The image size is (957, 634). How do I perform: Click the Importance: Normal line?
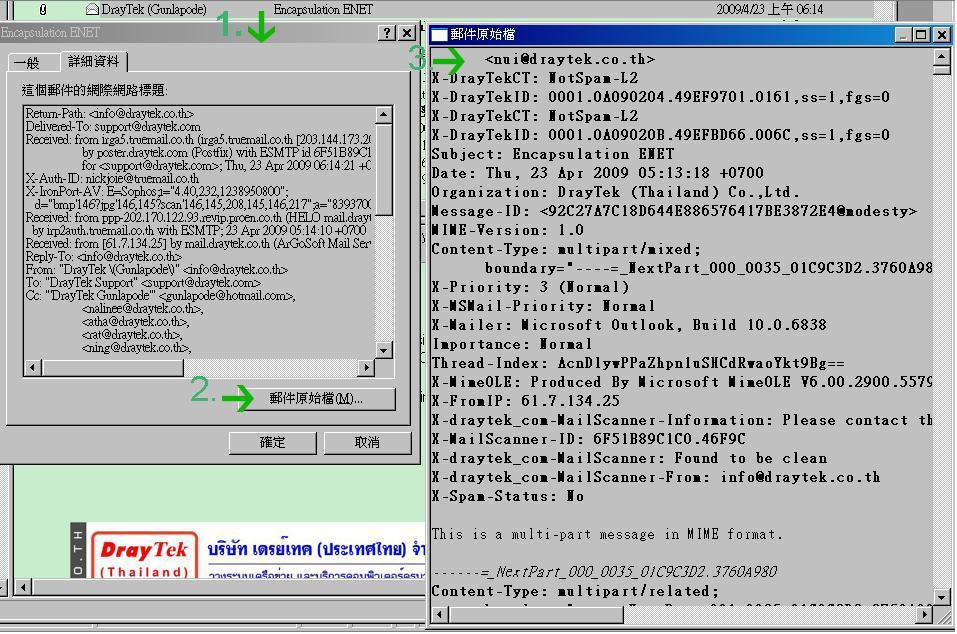click(x=512, y=344)
